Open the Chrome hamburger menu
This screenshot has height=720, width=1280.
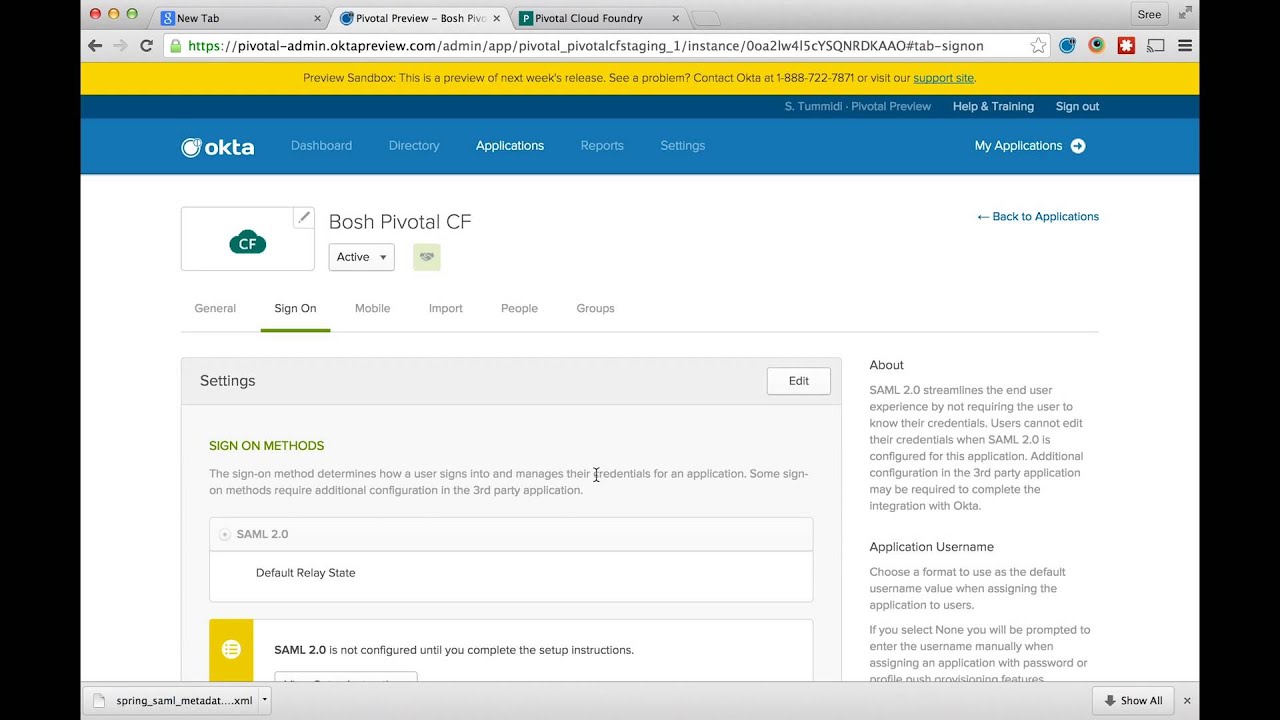pos(1185,45)
